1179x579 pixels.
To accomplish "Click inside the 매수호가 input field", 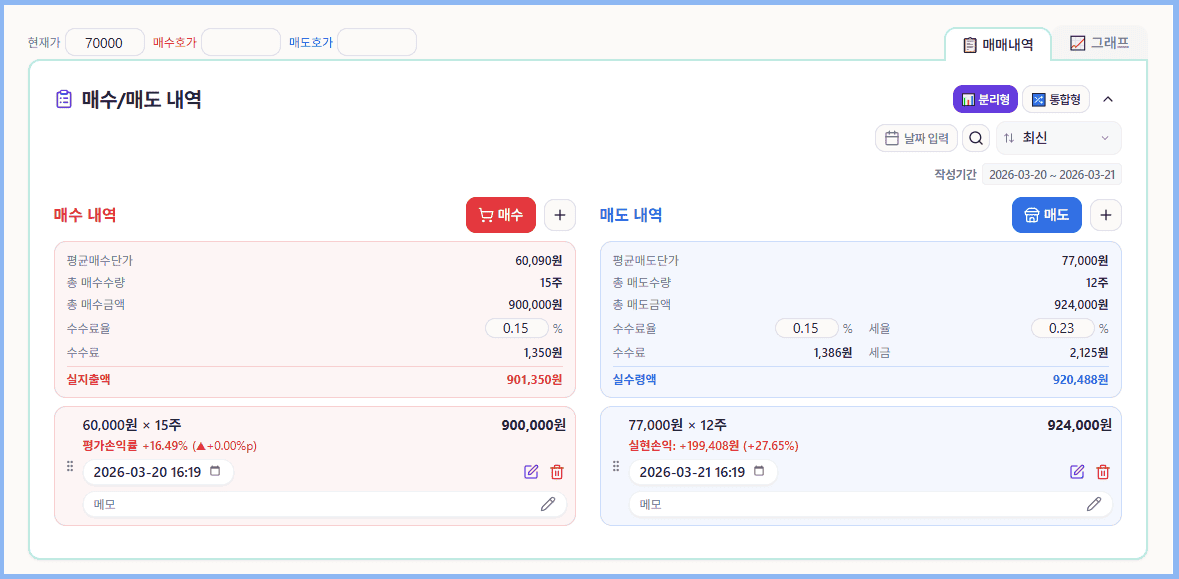I will (240, 42).
